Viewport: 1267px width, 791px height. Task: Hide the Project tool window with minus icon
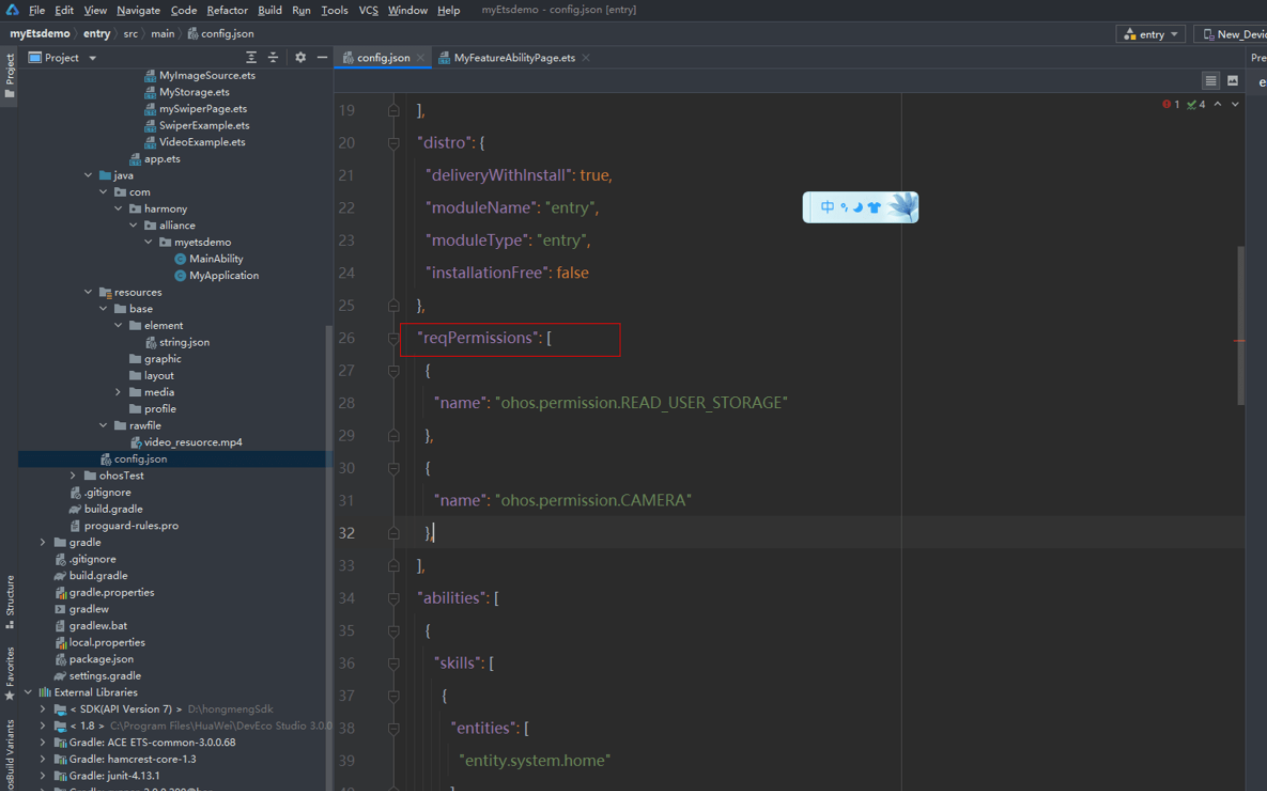point(322,58)
